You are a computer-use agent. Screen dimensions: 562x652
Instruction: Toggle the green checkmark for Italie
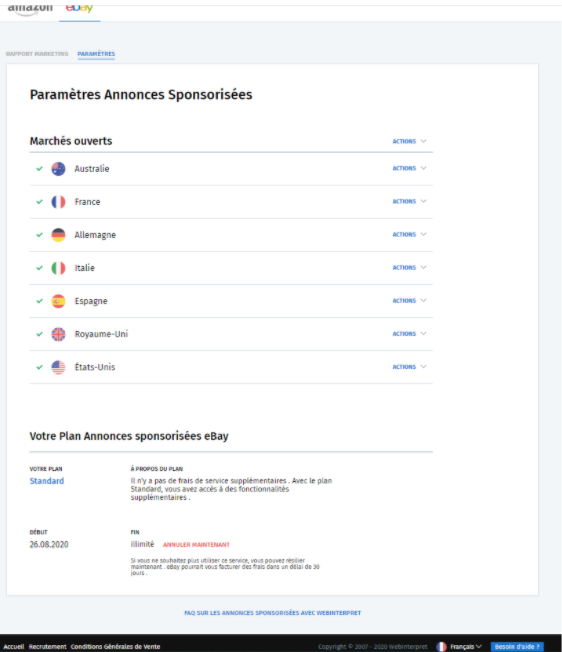[x=39, y=268]
